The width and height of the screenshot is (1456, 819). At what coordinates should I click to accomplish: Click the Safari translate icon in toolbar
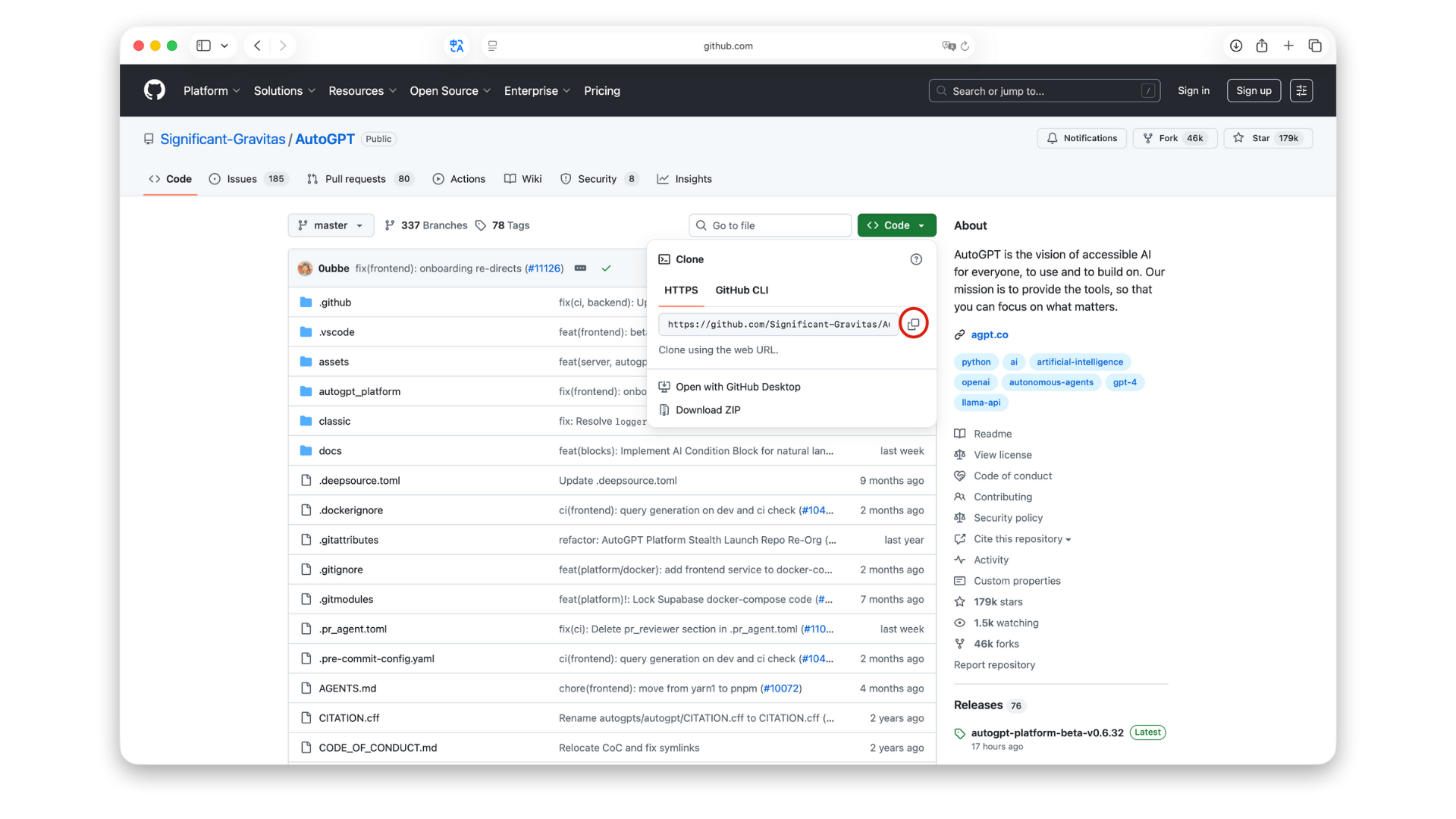[457, 45]
